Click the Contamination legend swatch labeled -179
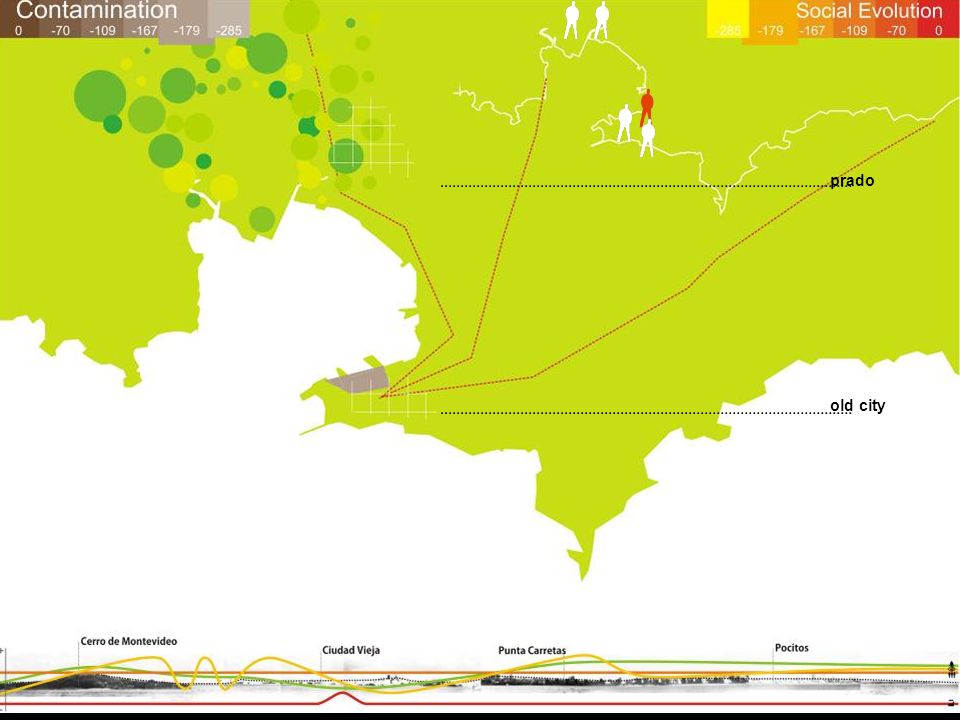Image resolution: width=960 pixels, height=720 pixels. (x=186, y=22)
